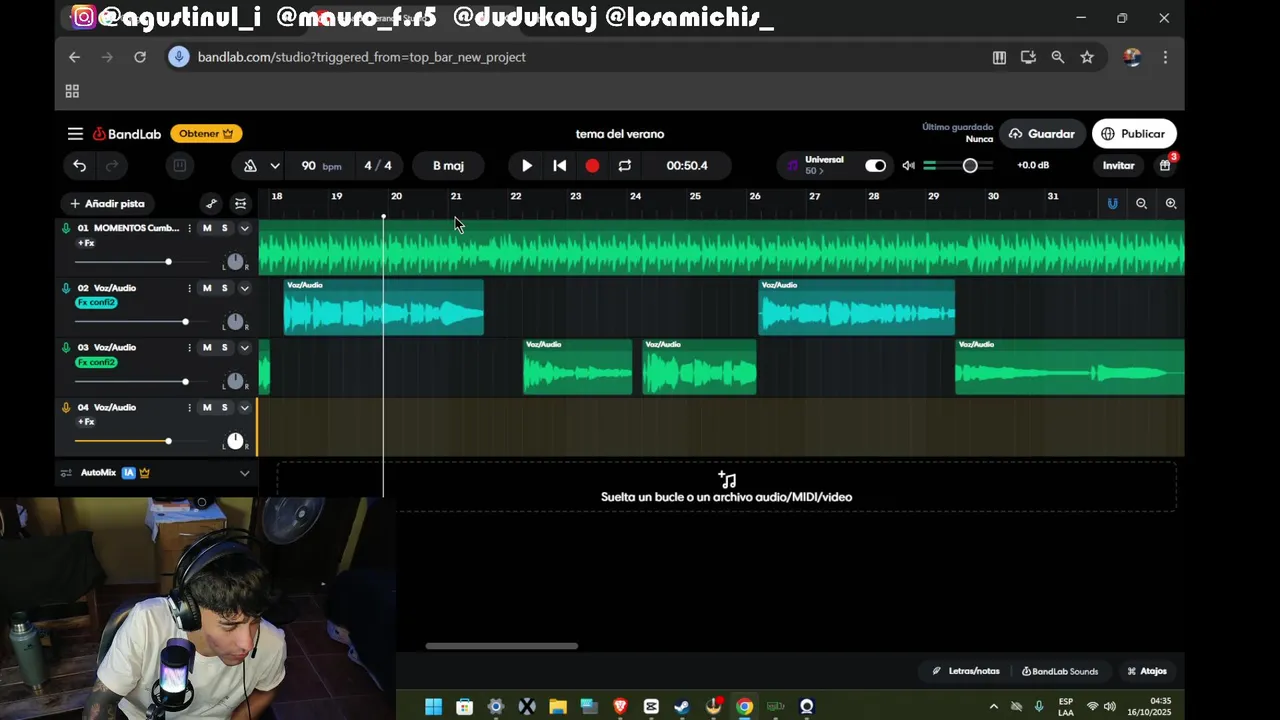Toggle the metronome icon
This screenshot has height=720, width=1280.
(x=250, y=166)
